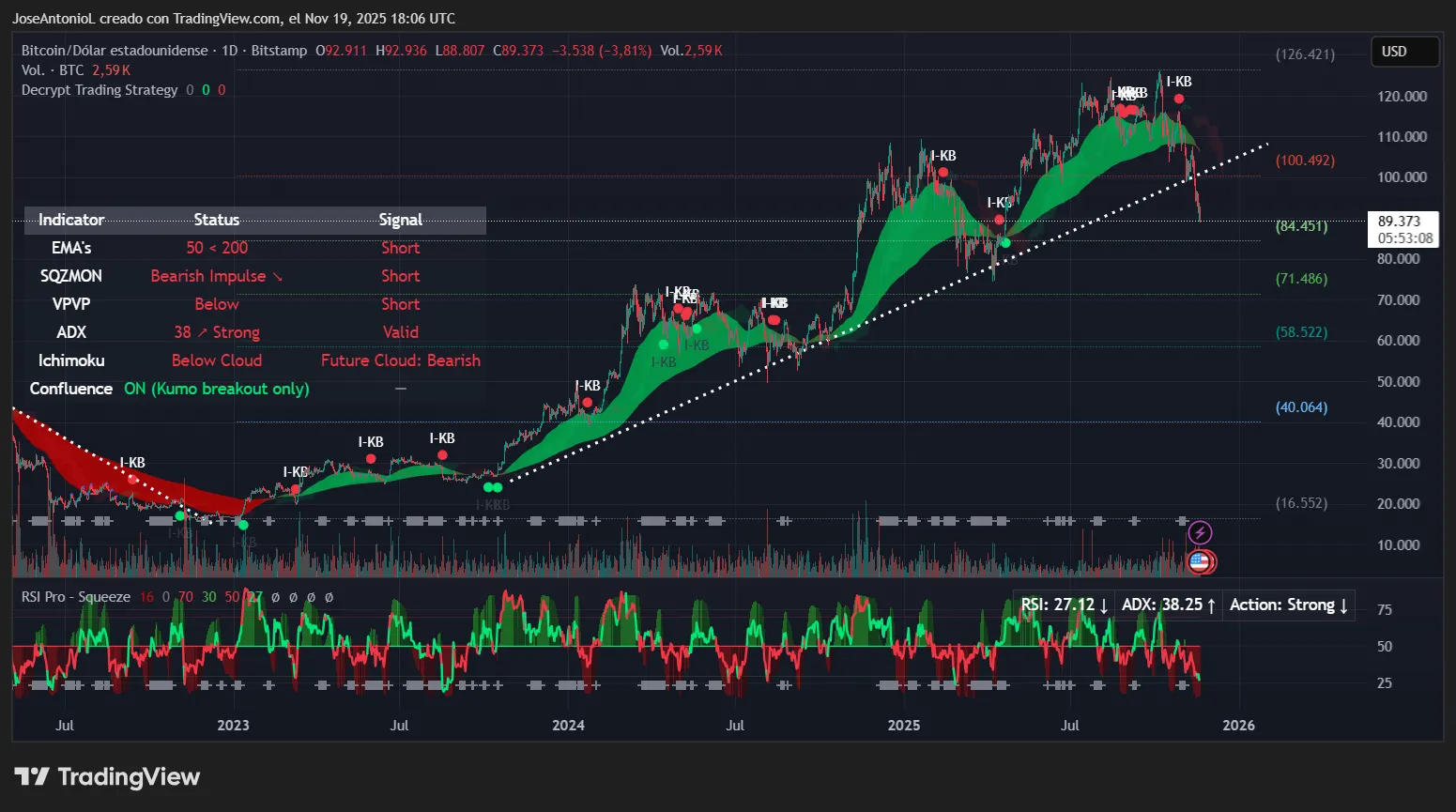Click the RSI: 27.12 status badge
1456x812 pixels.
click(x=1063, y=605)
